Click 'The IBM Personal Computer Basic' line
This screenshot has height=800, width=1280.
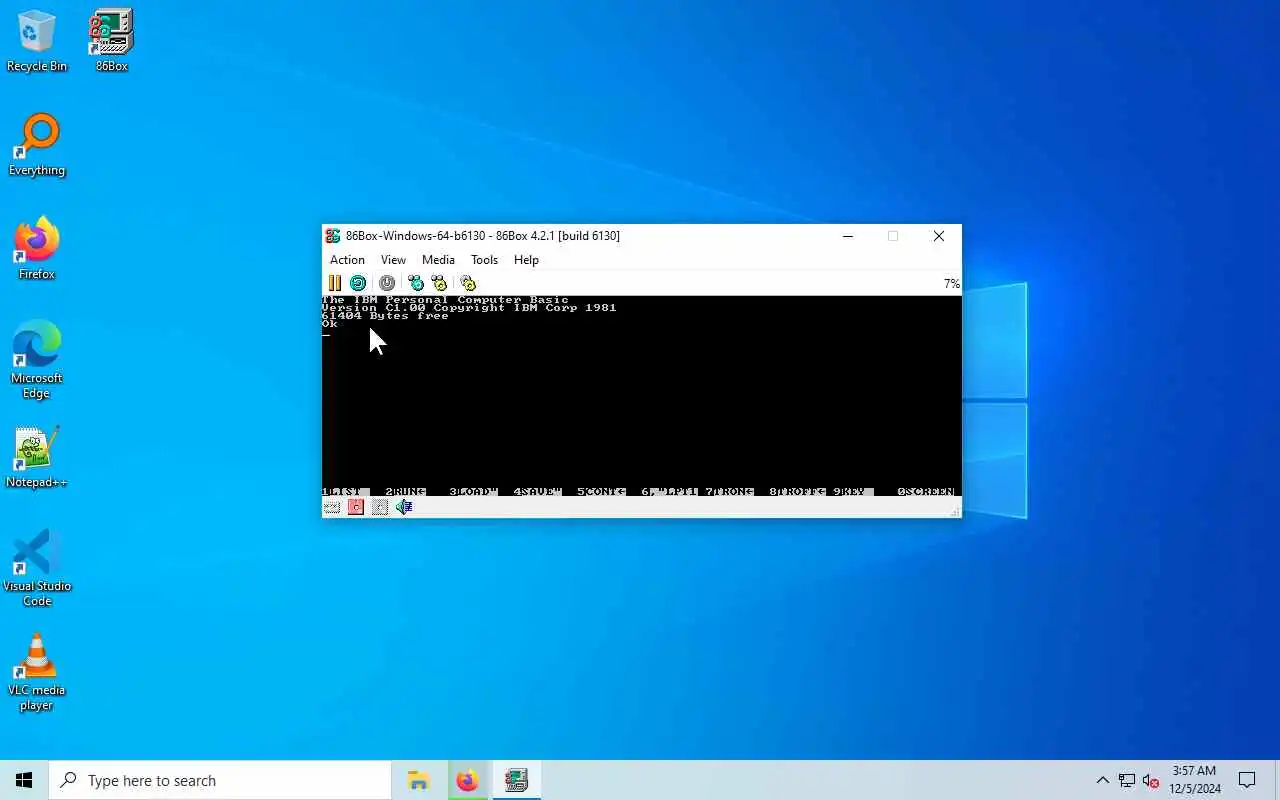coord(445,300)
